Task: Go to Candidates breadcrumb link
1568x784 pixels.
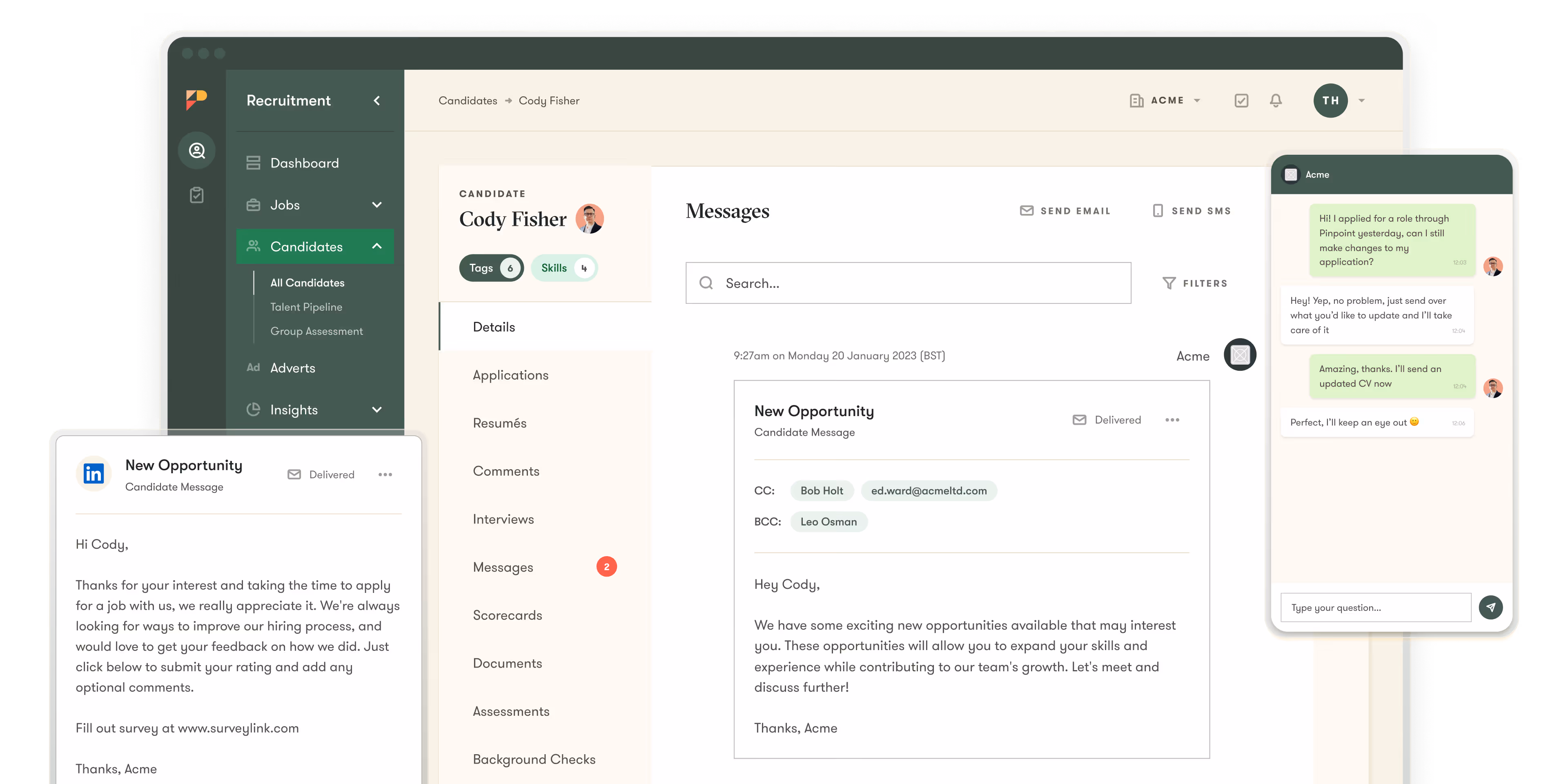Action: pos(468,100)
